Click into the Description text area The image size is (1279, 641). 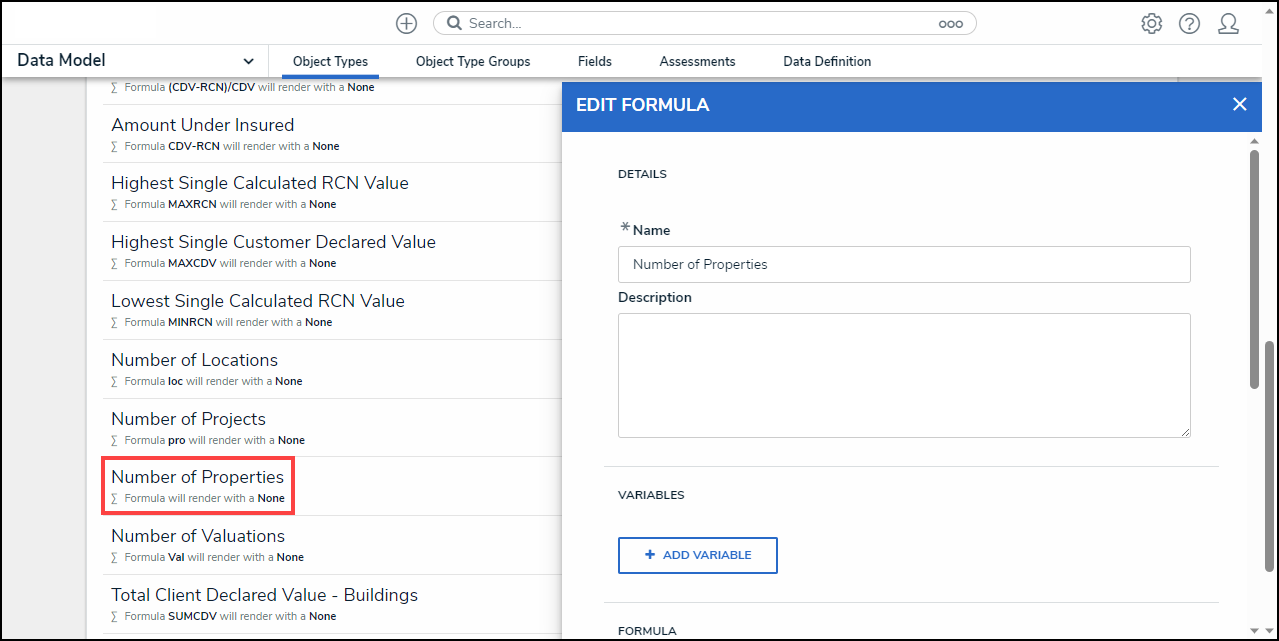pos(904,375)
